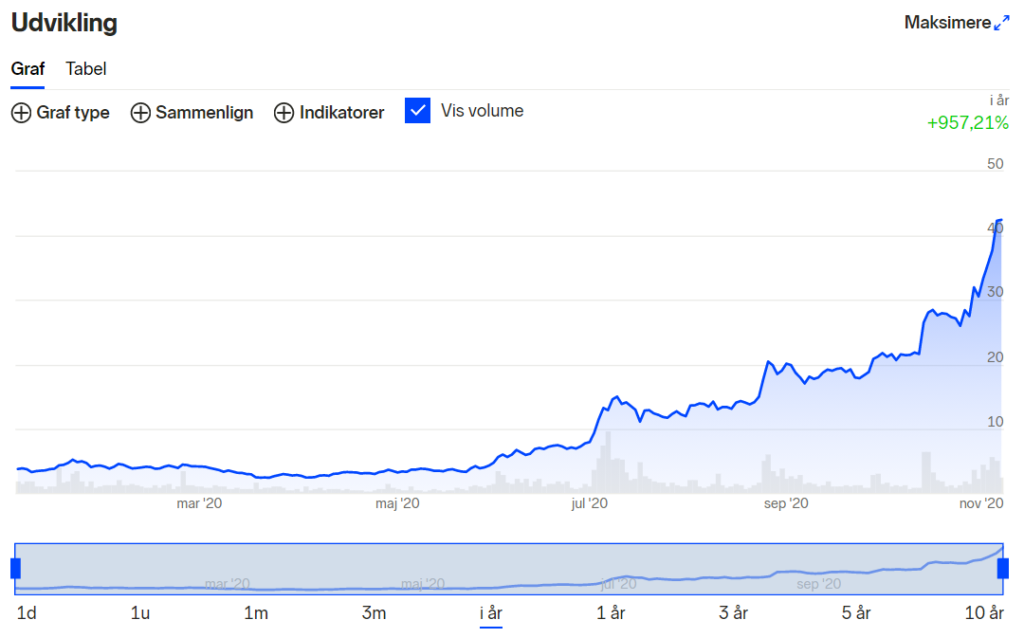
Task: Click the nov '20 axis label
Action: tap(981, 503)
